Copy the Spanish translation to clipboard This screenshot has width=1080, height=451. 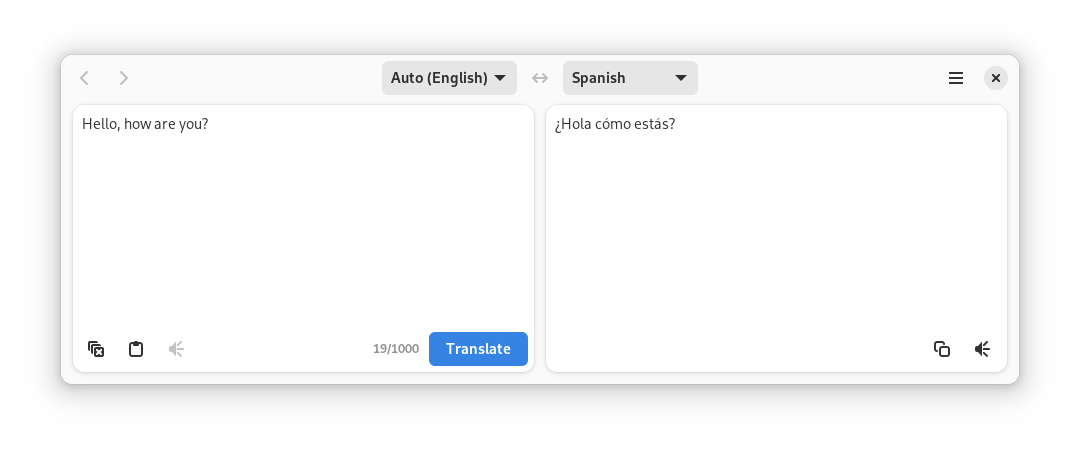pos(942,349)
